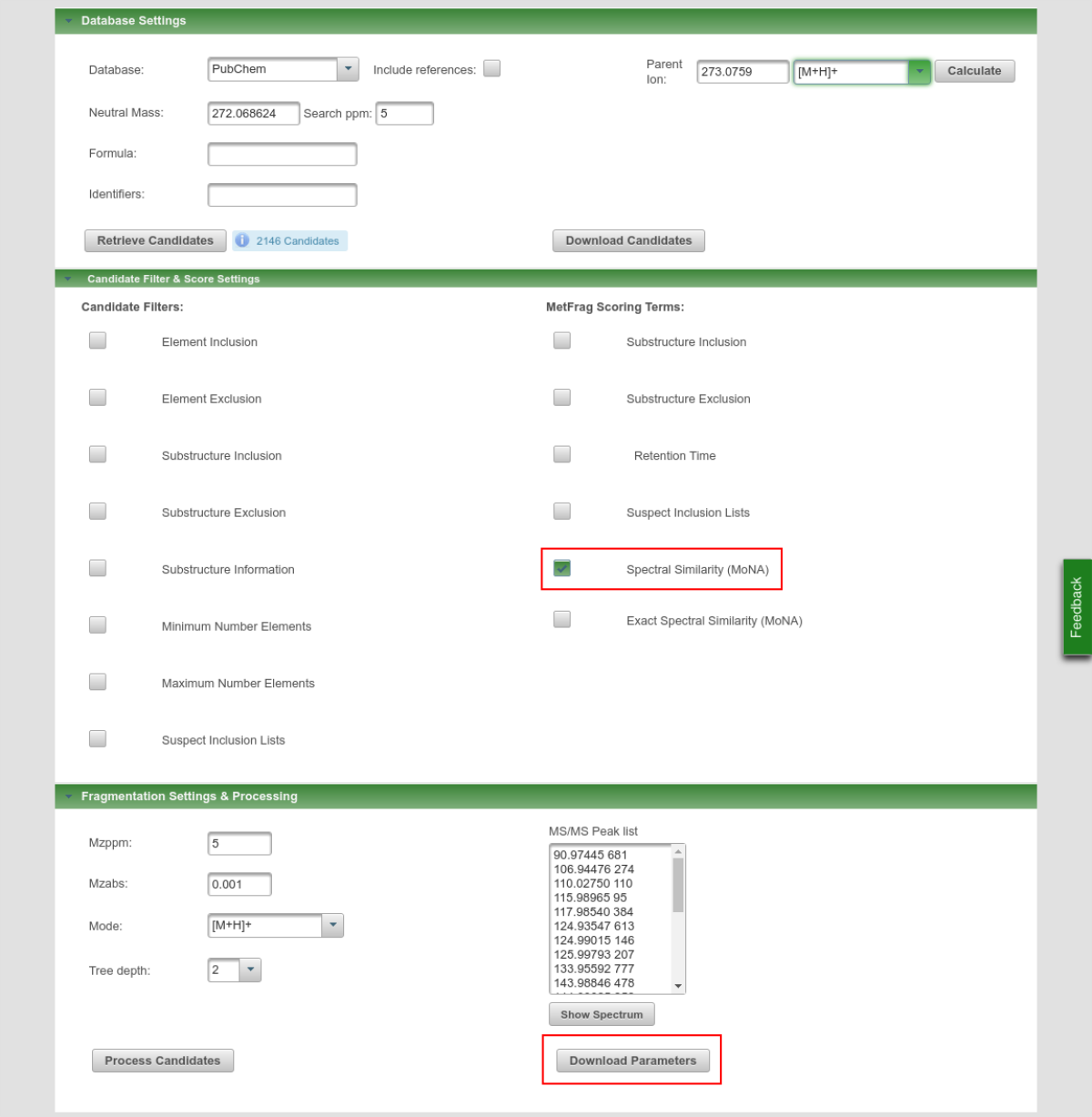Collapse the Database Settings section
The image size is (1092, 1117).
[68, 21]
